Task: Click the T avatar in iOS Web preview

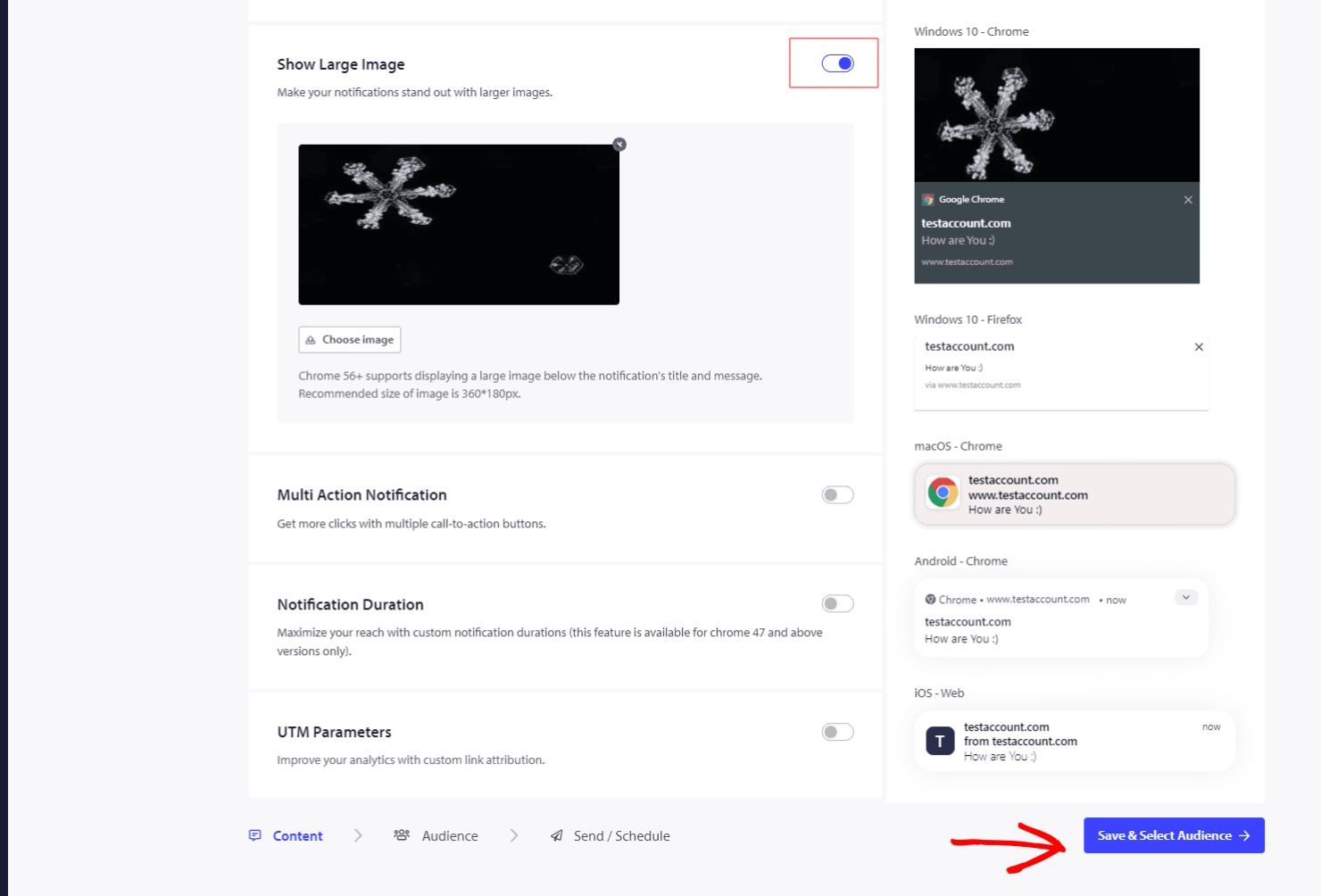Action: pyautogui.click(x=940, y=741)
